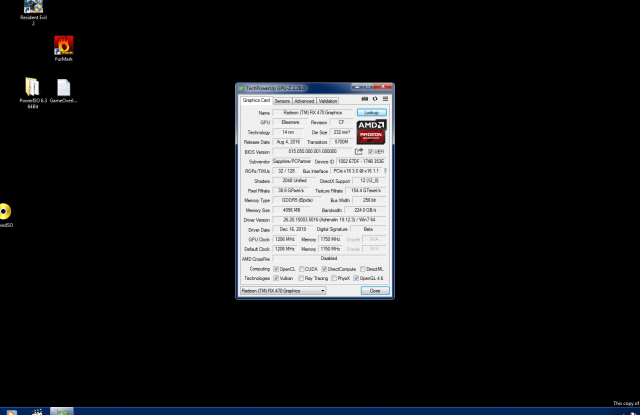Toggle the PhysX checkbox
Image resolution: width=640 pixels, height=415 pixels.
point(334,278)
